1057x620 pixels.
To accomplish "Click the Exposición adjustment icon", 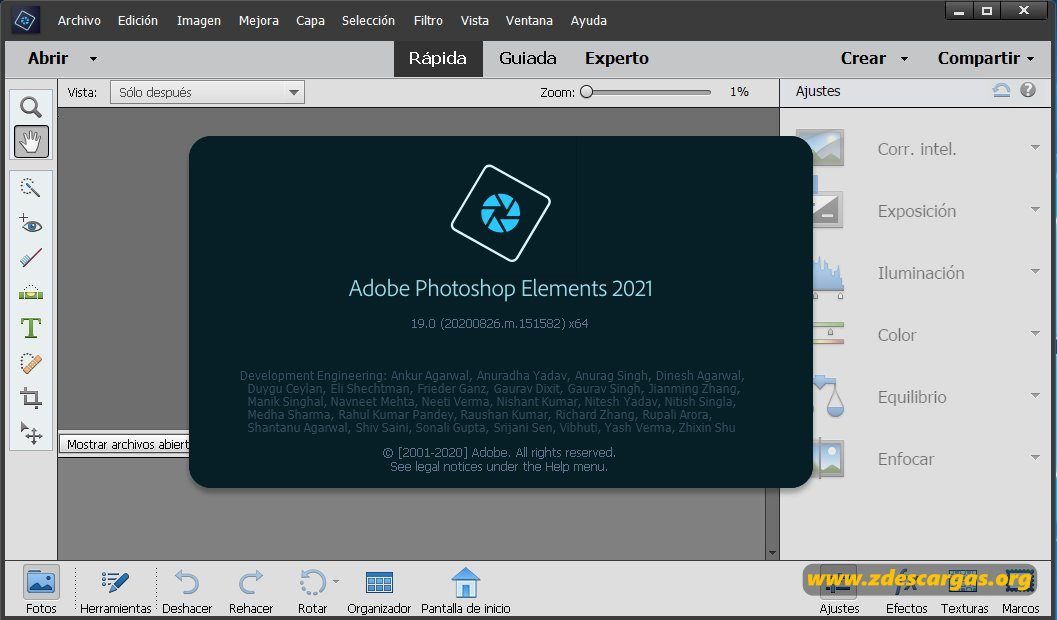I will [827, 210].
